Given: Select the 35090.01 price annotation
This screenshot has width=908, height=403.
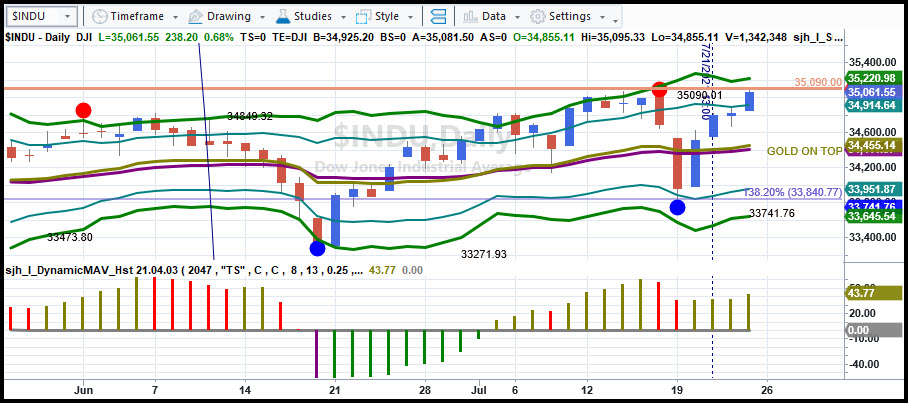Looking at the screenshot, I should (x=700, y=95).
